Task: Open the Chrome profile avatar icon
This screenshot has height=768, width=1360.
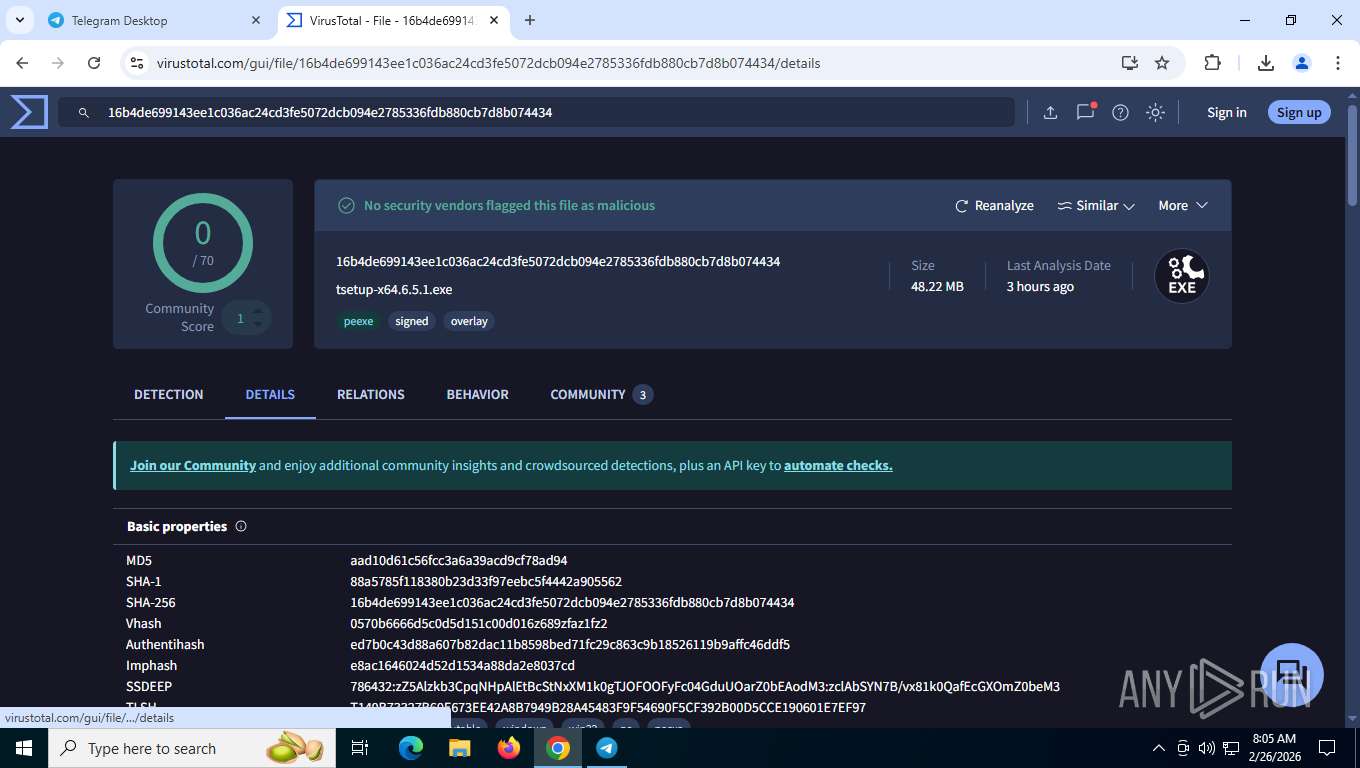Action: (1302, 63)
